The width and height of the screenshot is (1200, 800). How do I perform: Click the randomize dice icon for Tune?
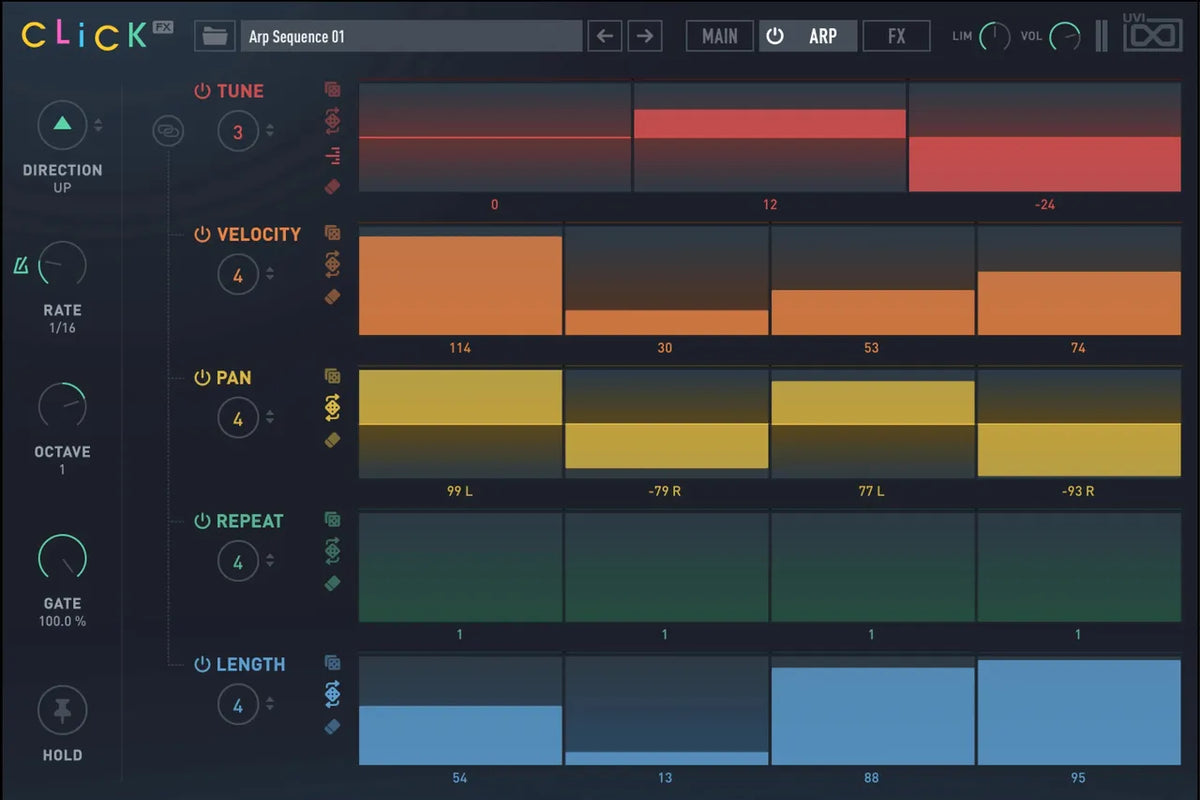(333, 89)
